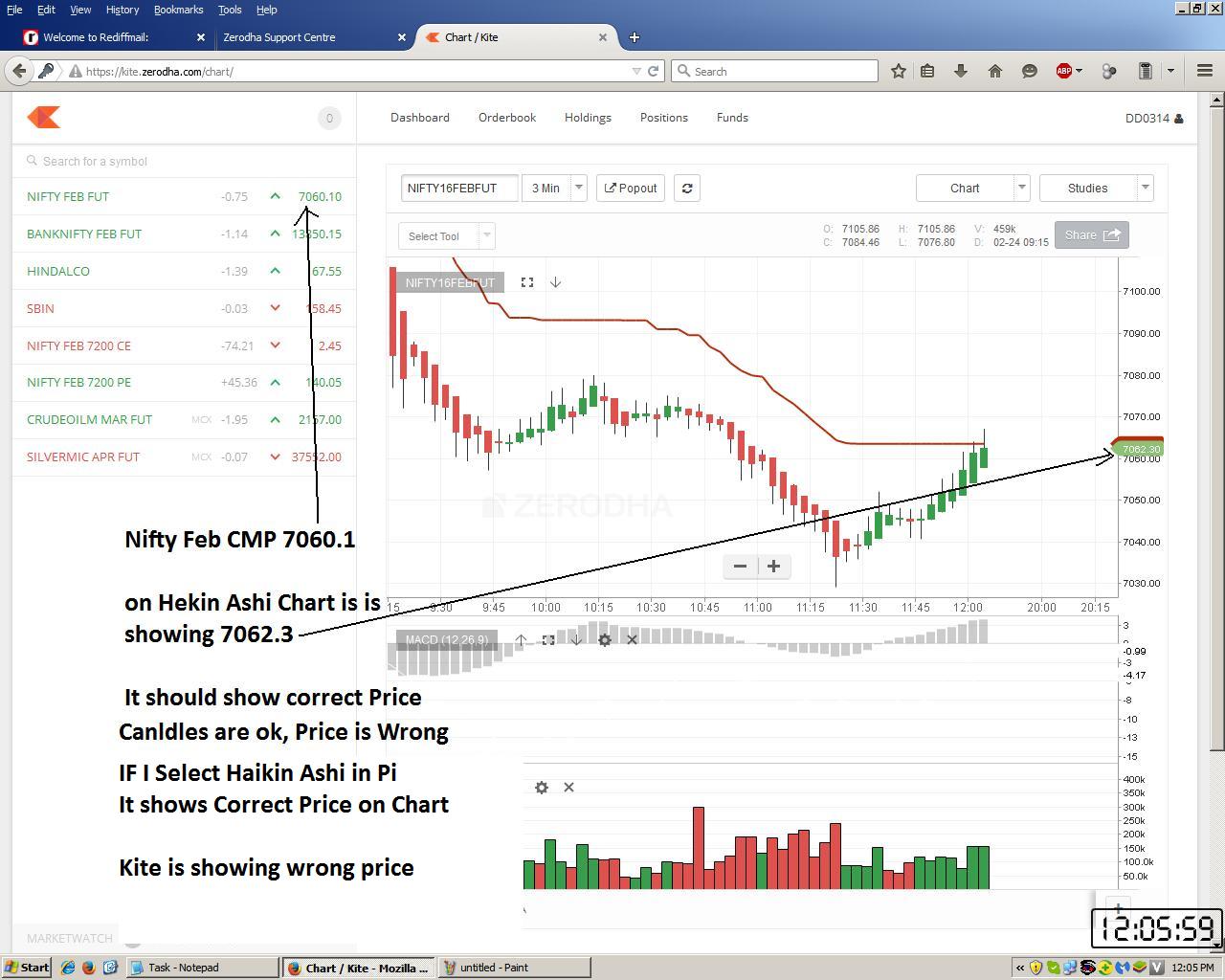The width and height of the screenshot is (1225, 980).
Task: Move the NIFTY16FEBFUT panel down using its arrow
Action: coord(555,282)
